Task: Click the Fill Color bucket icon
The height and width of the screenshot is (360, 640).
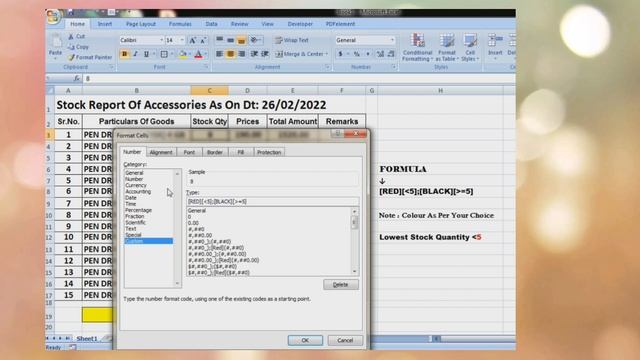Action: click(183, 54)
